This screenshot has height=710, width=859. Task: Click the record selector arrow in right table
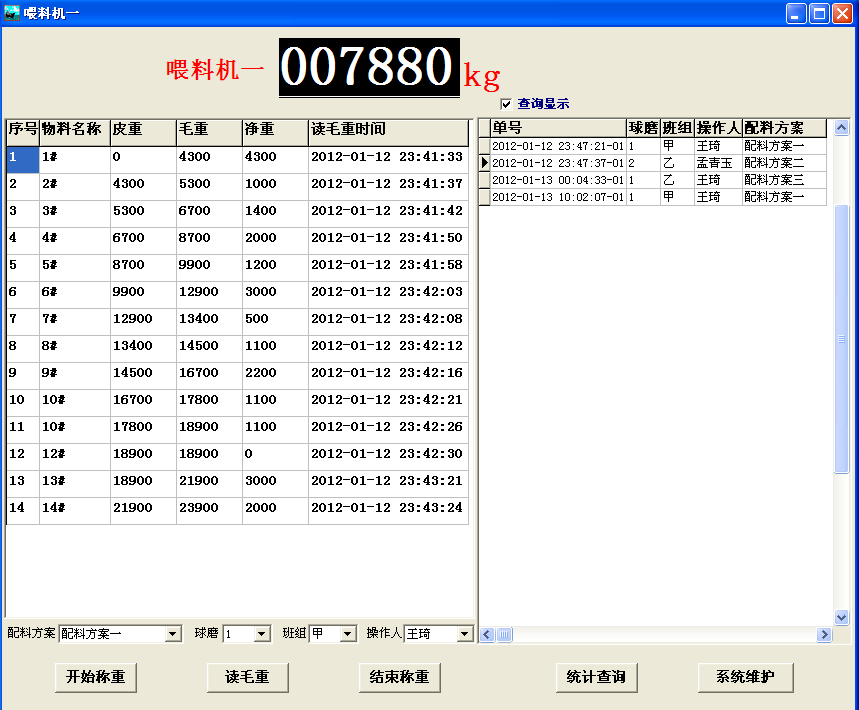coord(486,163)
